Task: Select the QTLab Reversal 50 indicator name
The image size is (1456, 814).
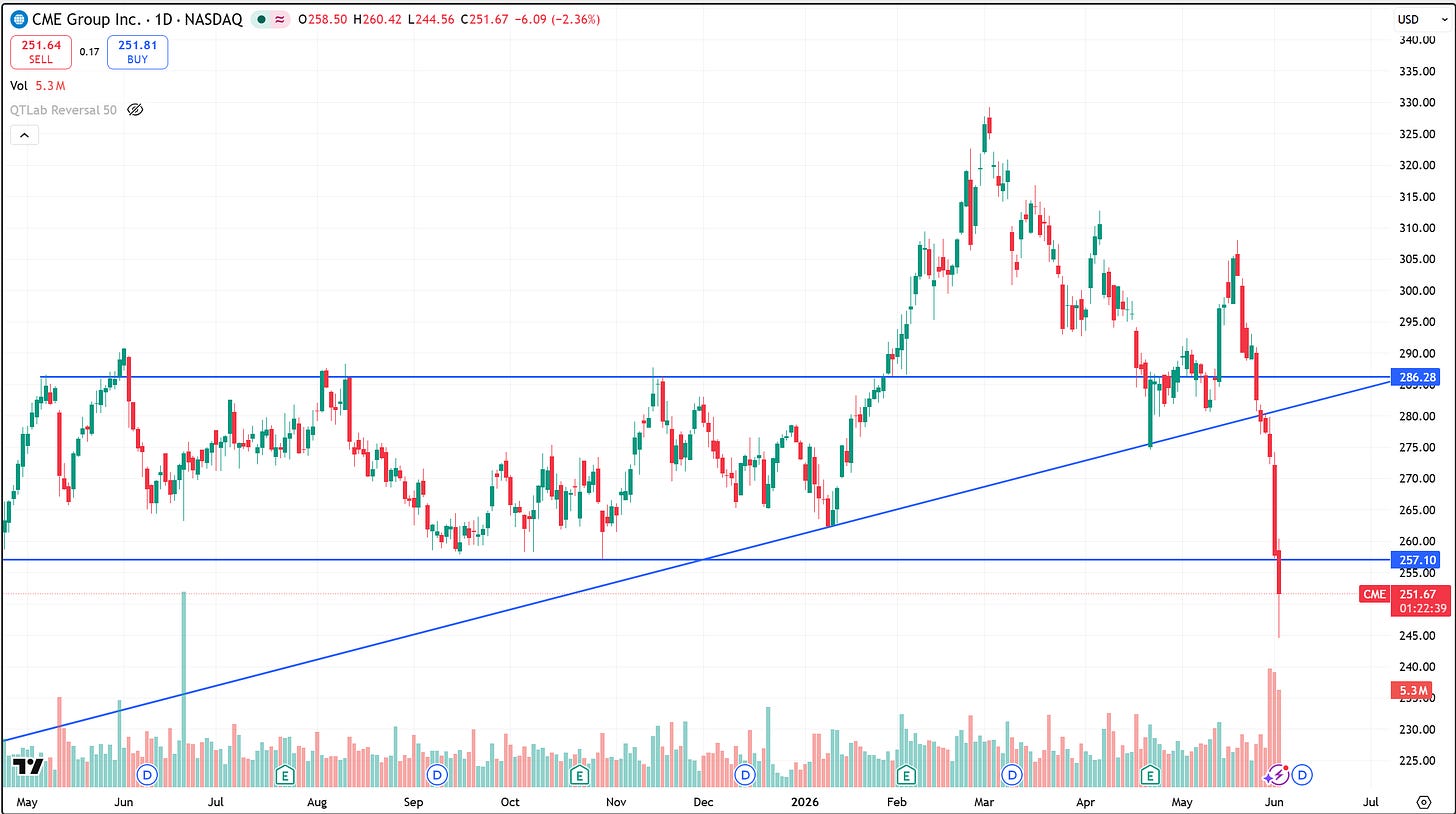Action: 65,110
